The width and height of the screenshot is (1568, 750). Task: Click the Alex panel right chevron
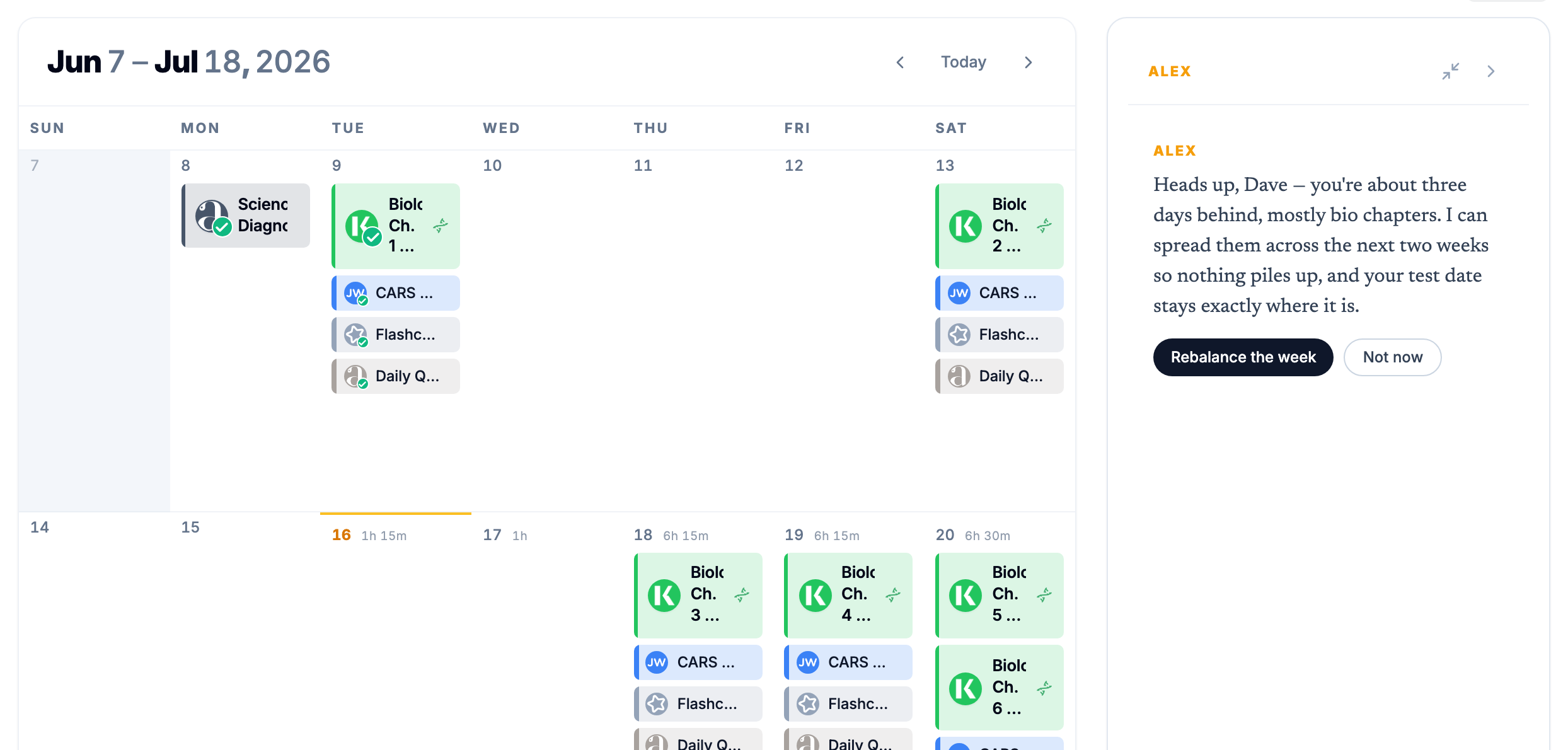click(1491, 71)
